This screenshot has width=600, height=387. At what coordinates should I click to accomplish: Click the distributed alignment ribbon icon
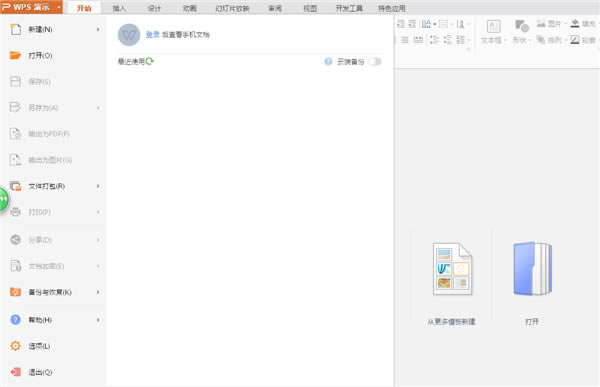[419, 40]
